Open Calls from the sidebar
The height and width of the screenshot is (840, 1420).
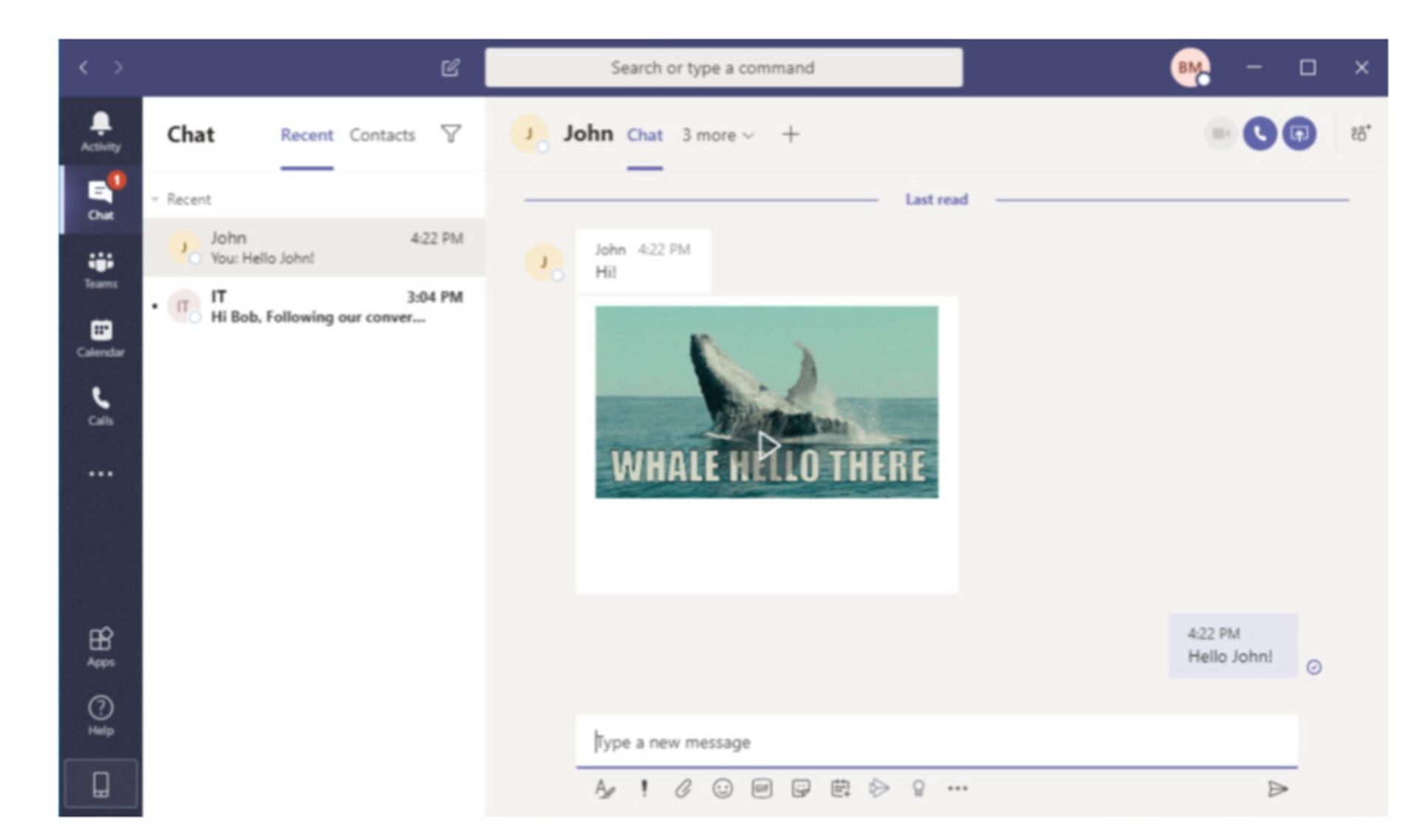pos(101,405)
